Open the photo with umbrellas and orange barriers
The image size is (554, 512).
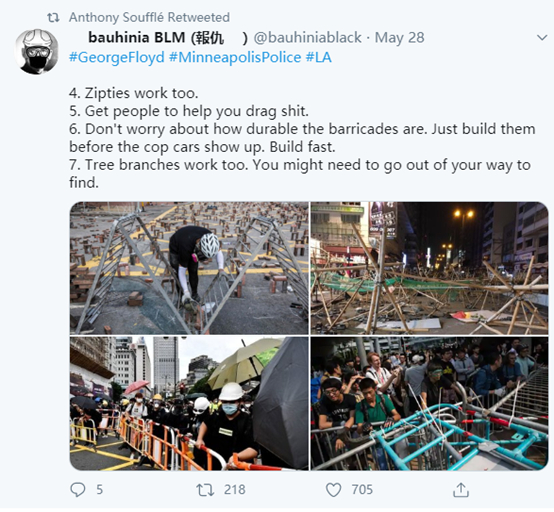(x=189, y=404)
